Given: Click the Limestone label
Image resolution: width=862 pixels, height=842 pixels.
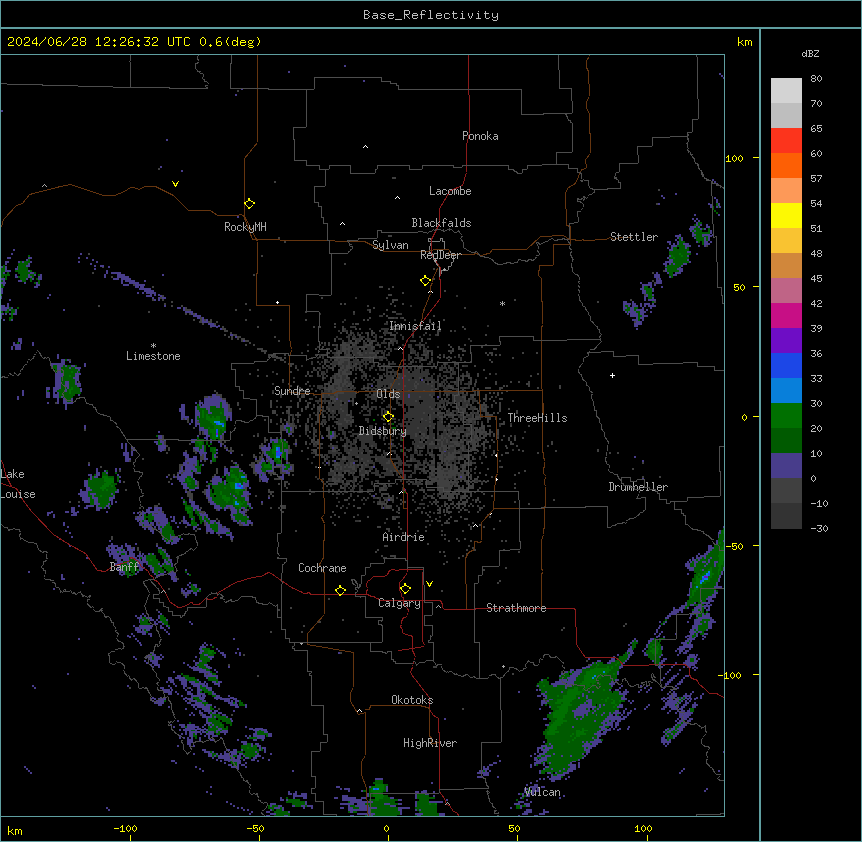Looking at the screenshot, I should point(153,356).
